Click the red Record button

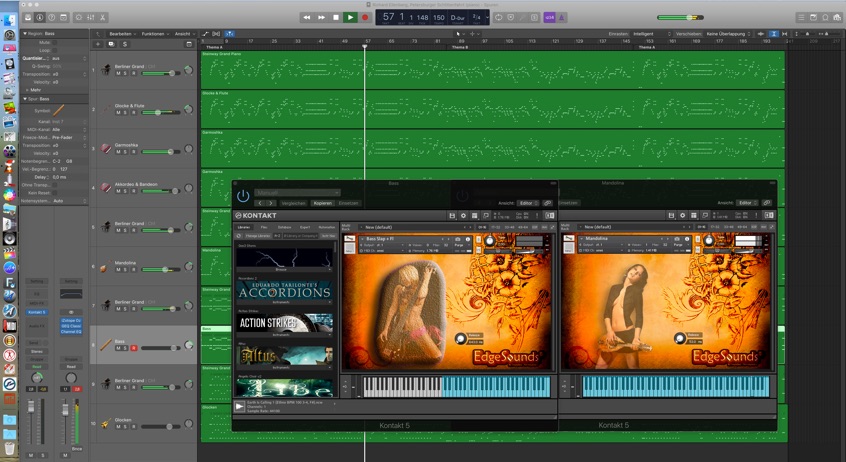[x=365, y=17]
